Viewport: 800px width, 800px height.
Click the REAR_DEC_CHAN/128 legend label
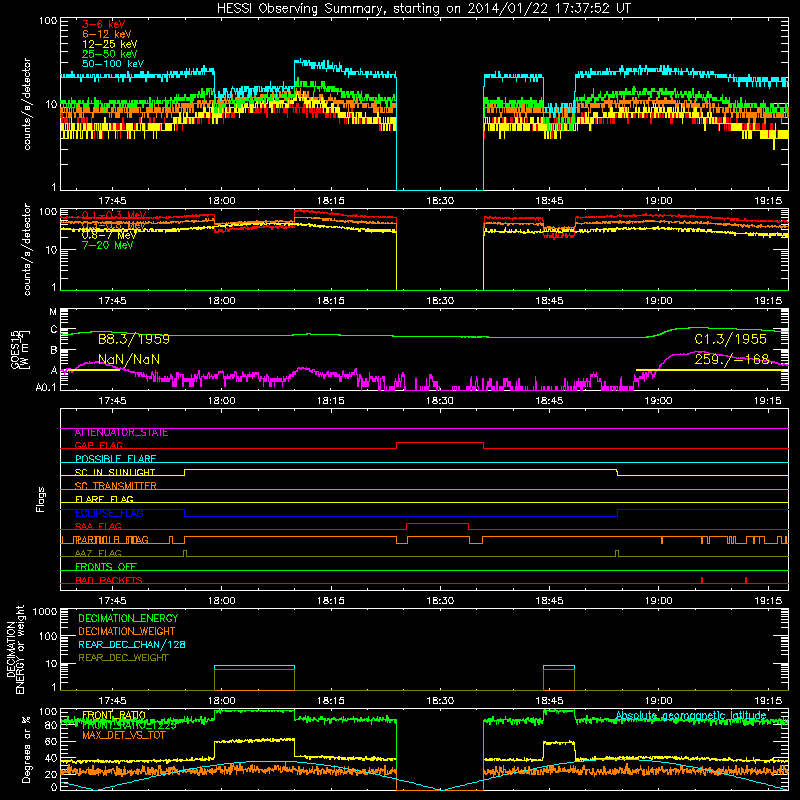click(132, 645)
